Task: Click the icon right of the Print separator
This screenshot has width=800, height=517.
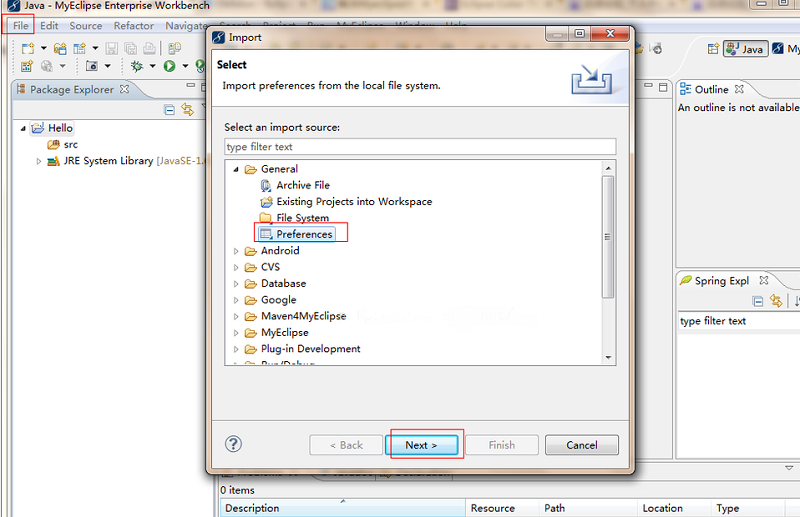Action: coord(174,48)
